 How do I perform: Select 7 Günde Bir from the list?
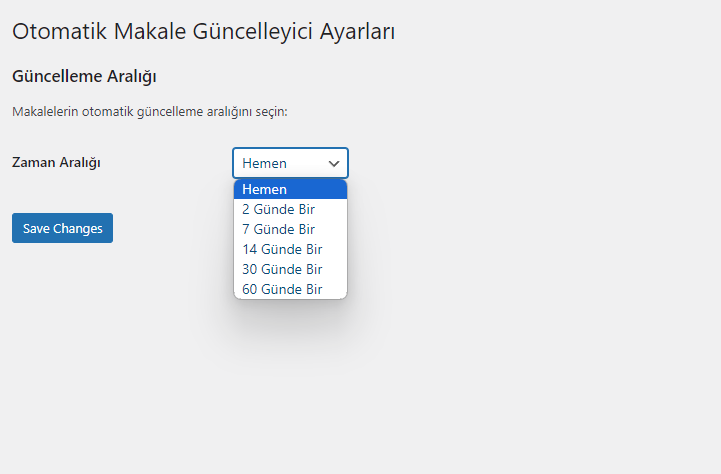[x=290, y=229]
